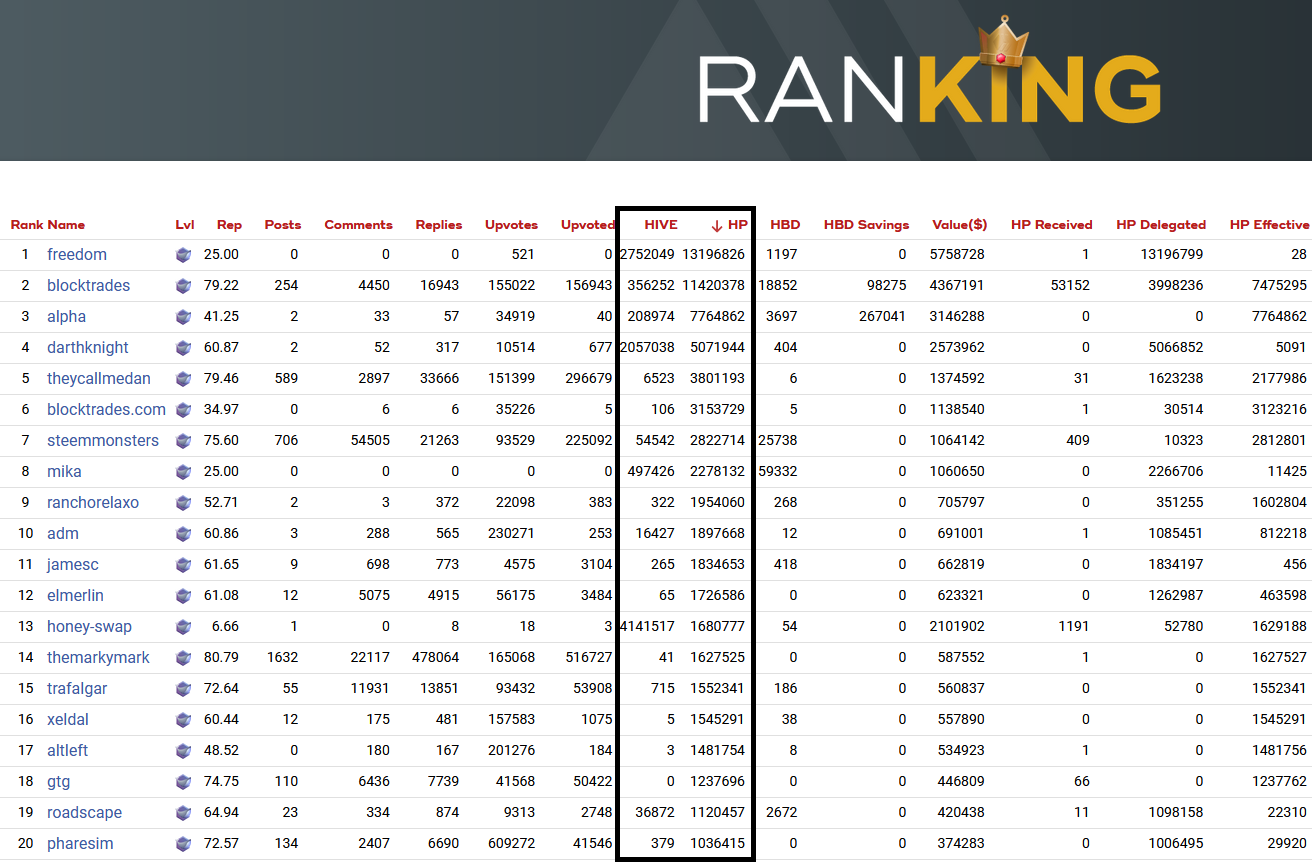Click the level badge icon for gtg
The height and width of the screenshot is (864, 1312).
click(183, 782)
